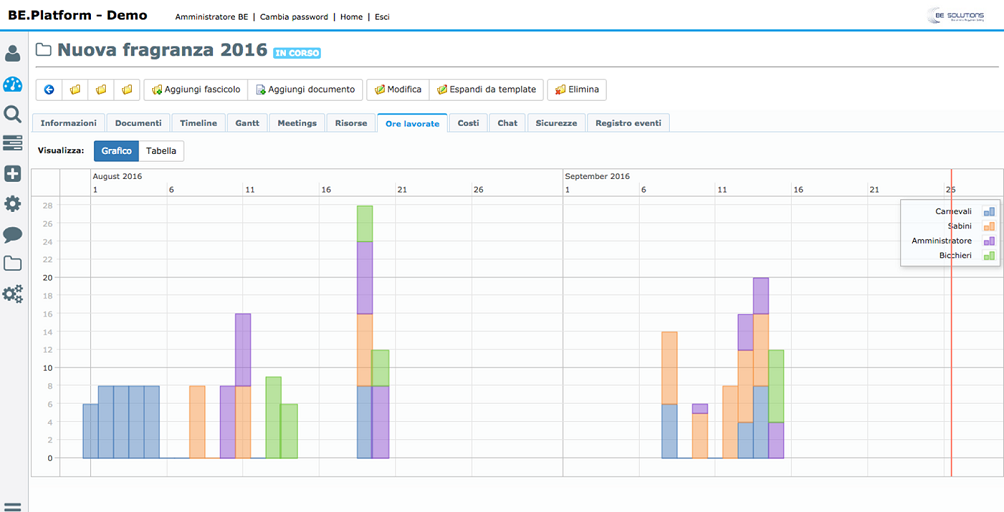This screenshot has height=512, width=1004.
Task: Click the second yellow folder toolbar icon
Action: [101, 90]
